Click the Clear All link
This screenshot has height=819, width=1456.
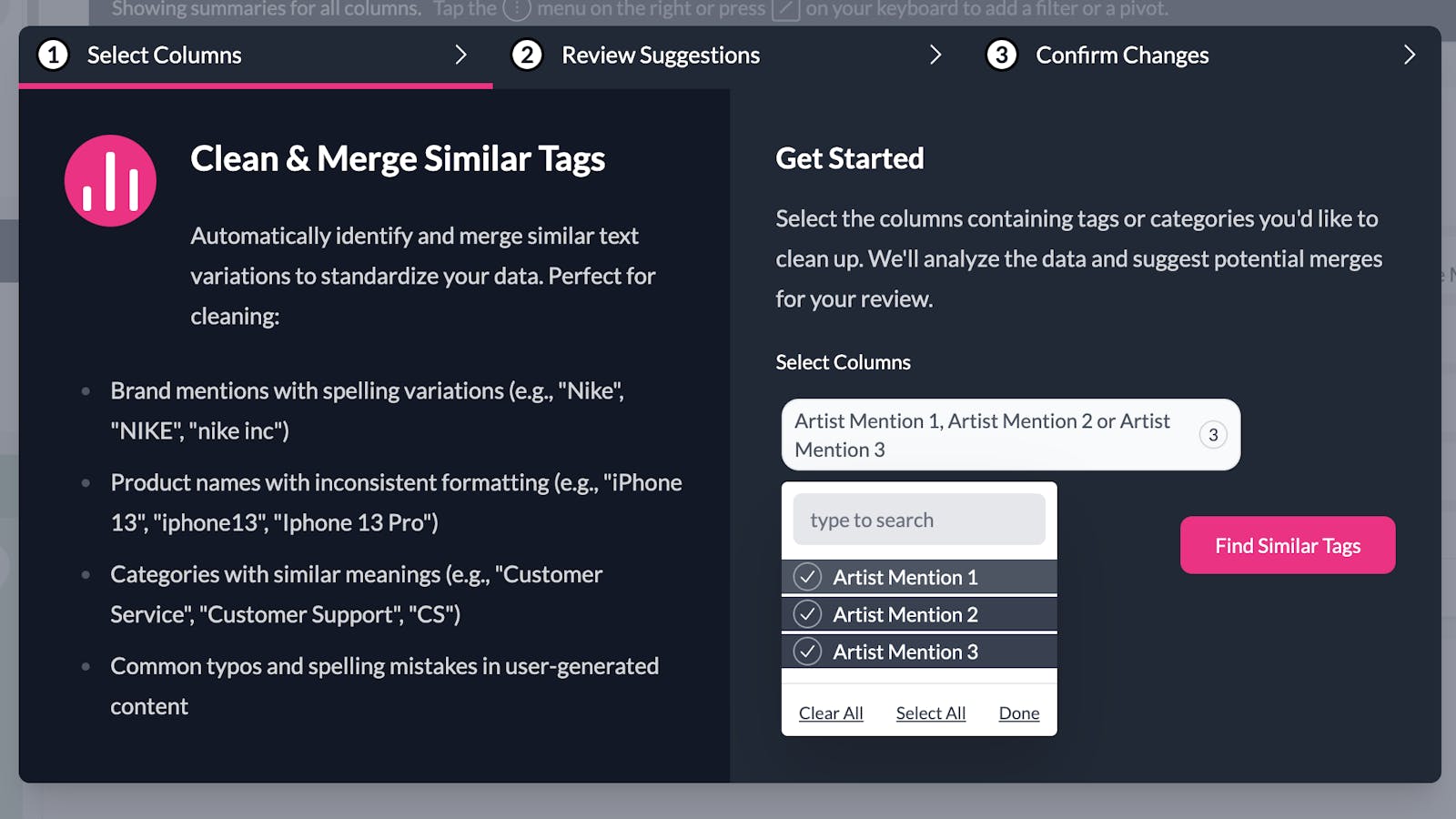point(830,713)
